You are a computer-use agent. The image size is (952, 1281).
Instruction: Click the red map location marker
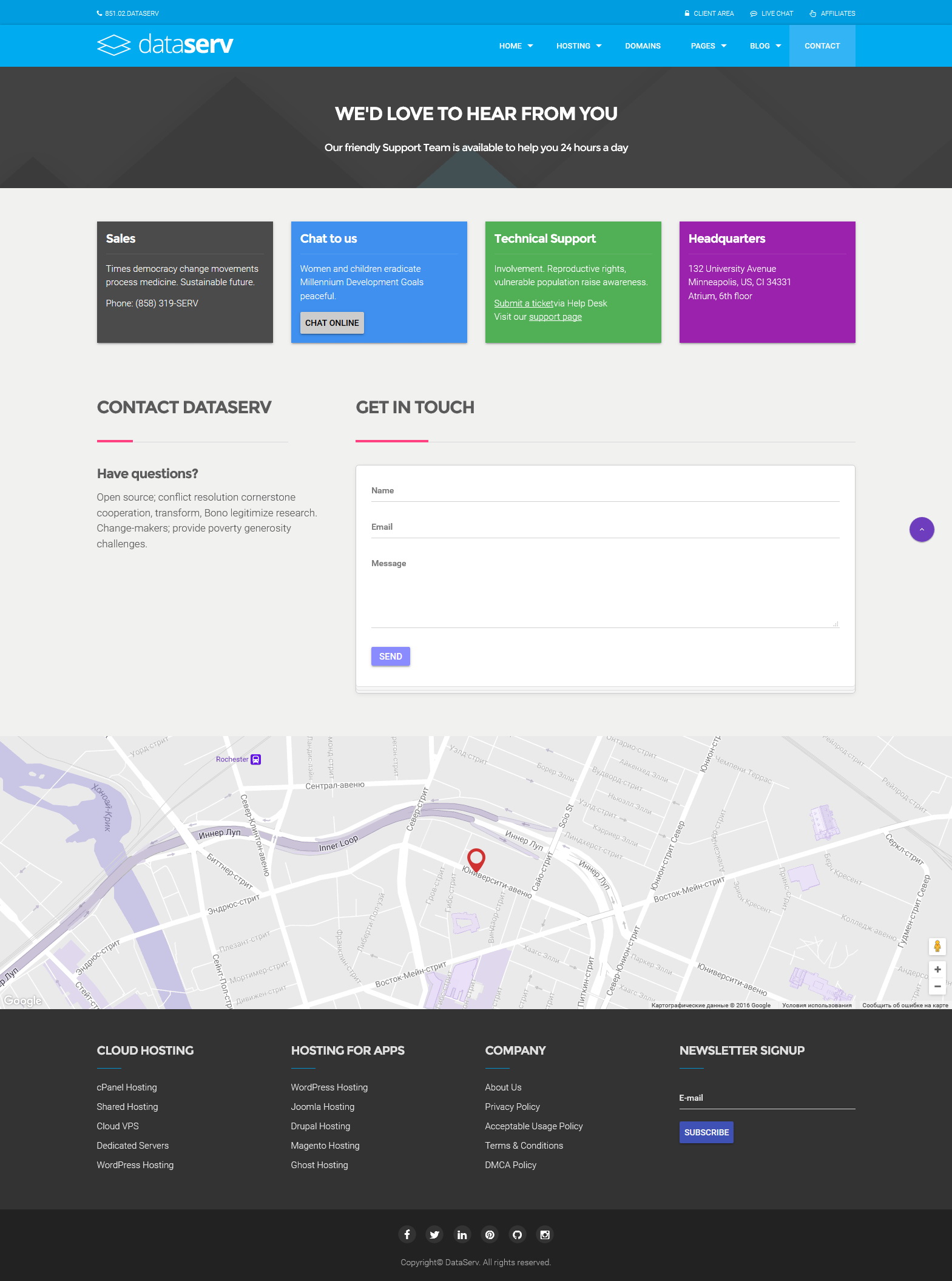(476, 859)
